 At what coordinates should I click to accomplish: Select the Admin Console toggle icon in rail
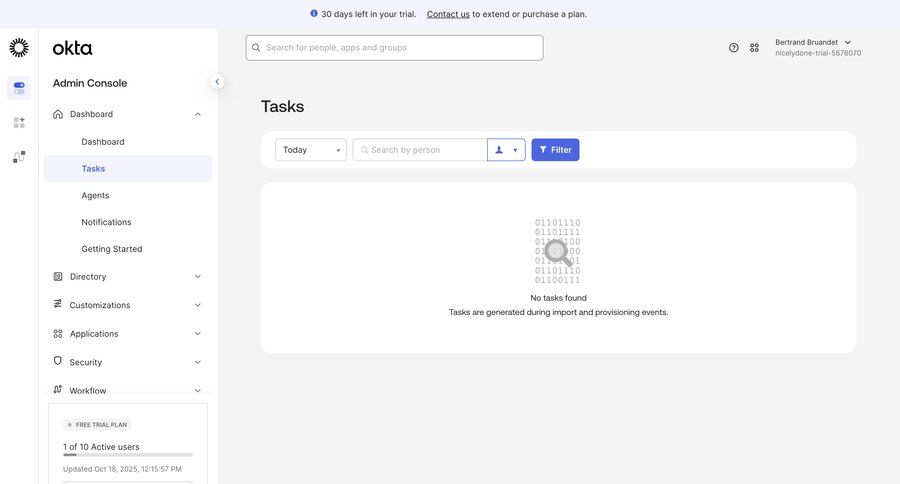click(x=19, y=88)
